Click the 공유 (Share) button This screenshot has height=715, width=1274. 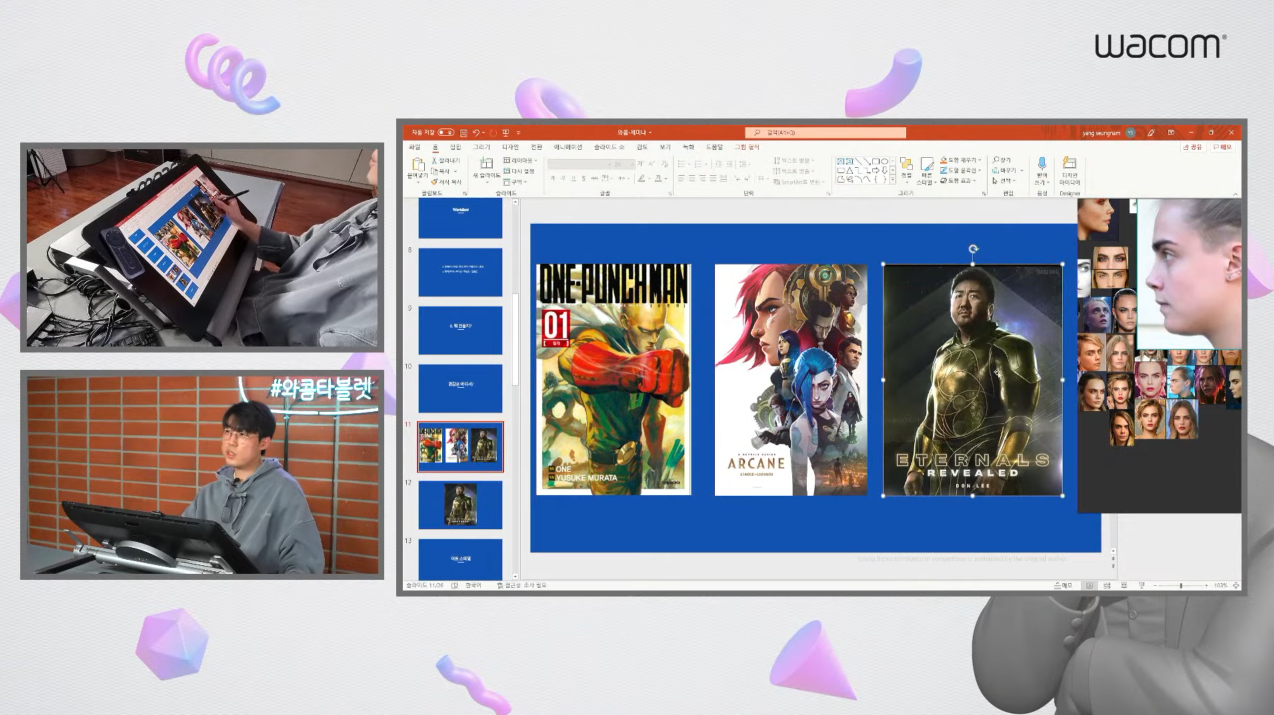[1193, 147]
